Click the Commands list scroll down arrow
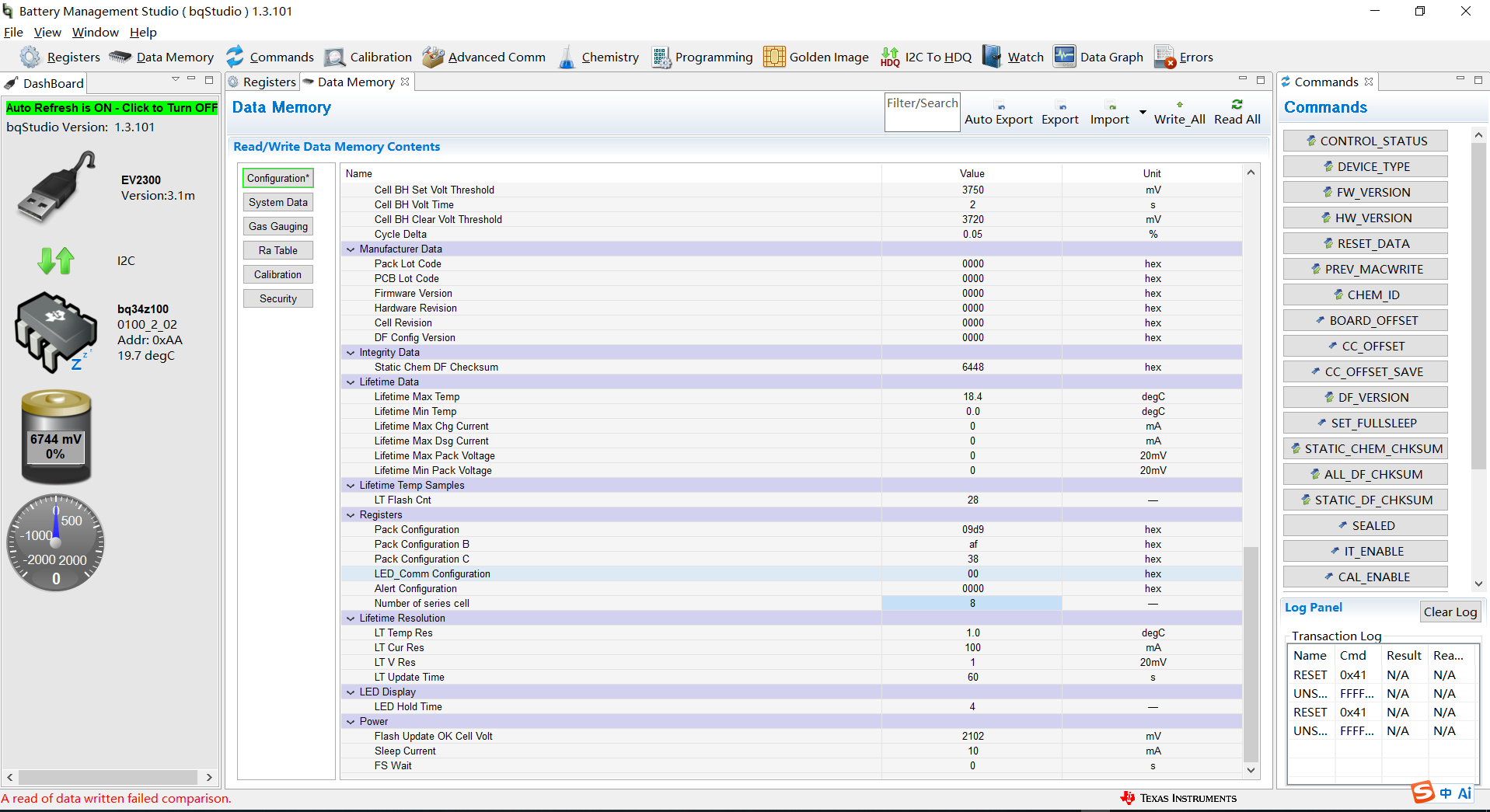The width and height of the screenshot is (1490, 812). coord(1478,584)
